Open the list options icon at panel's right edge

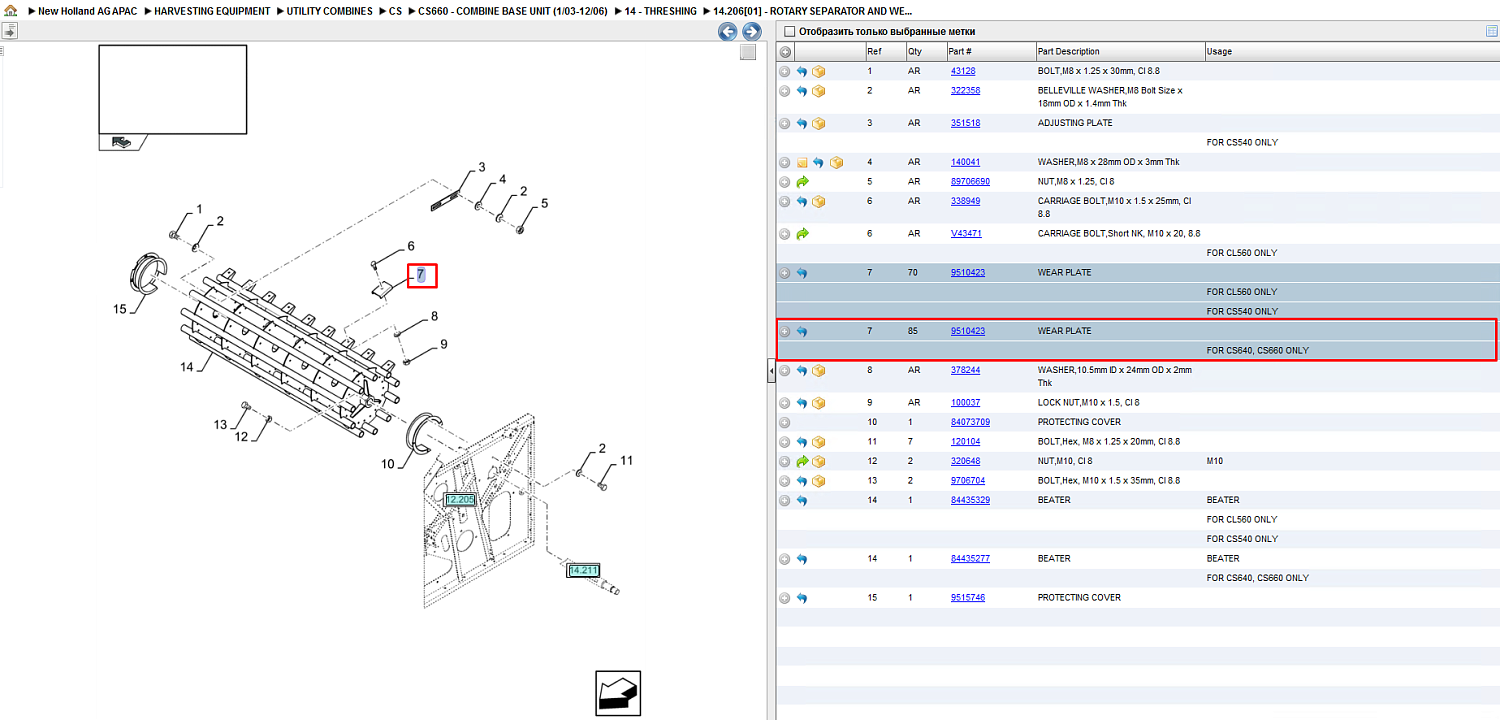coord(1492,32)
